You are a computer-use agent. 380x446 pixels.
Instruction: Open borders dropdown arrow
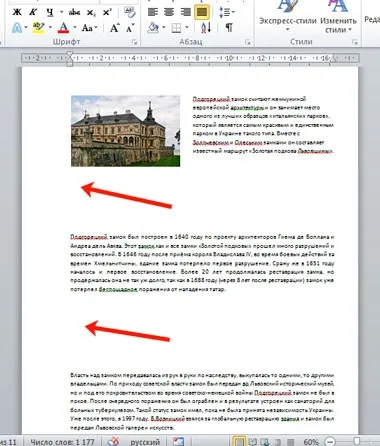coord(187,28)
